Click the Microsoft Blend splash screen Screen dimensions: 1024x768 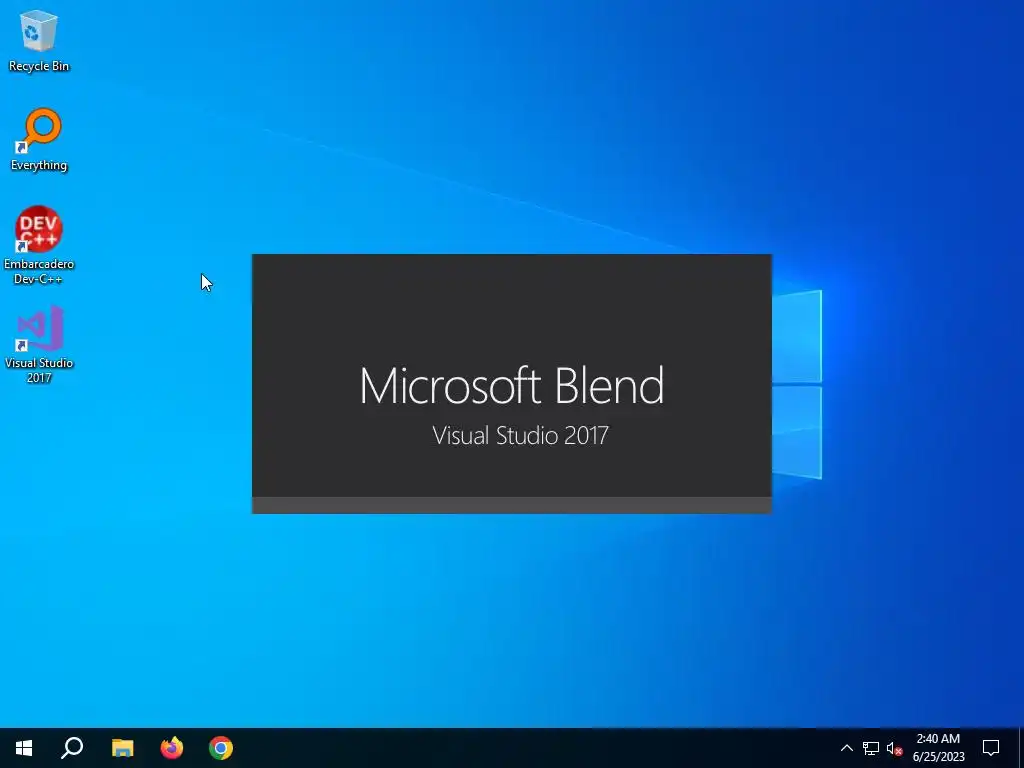[x=511, y=384]
